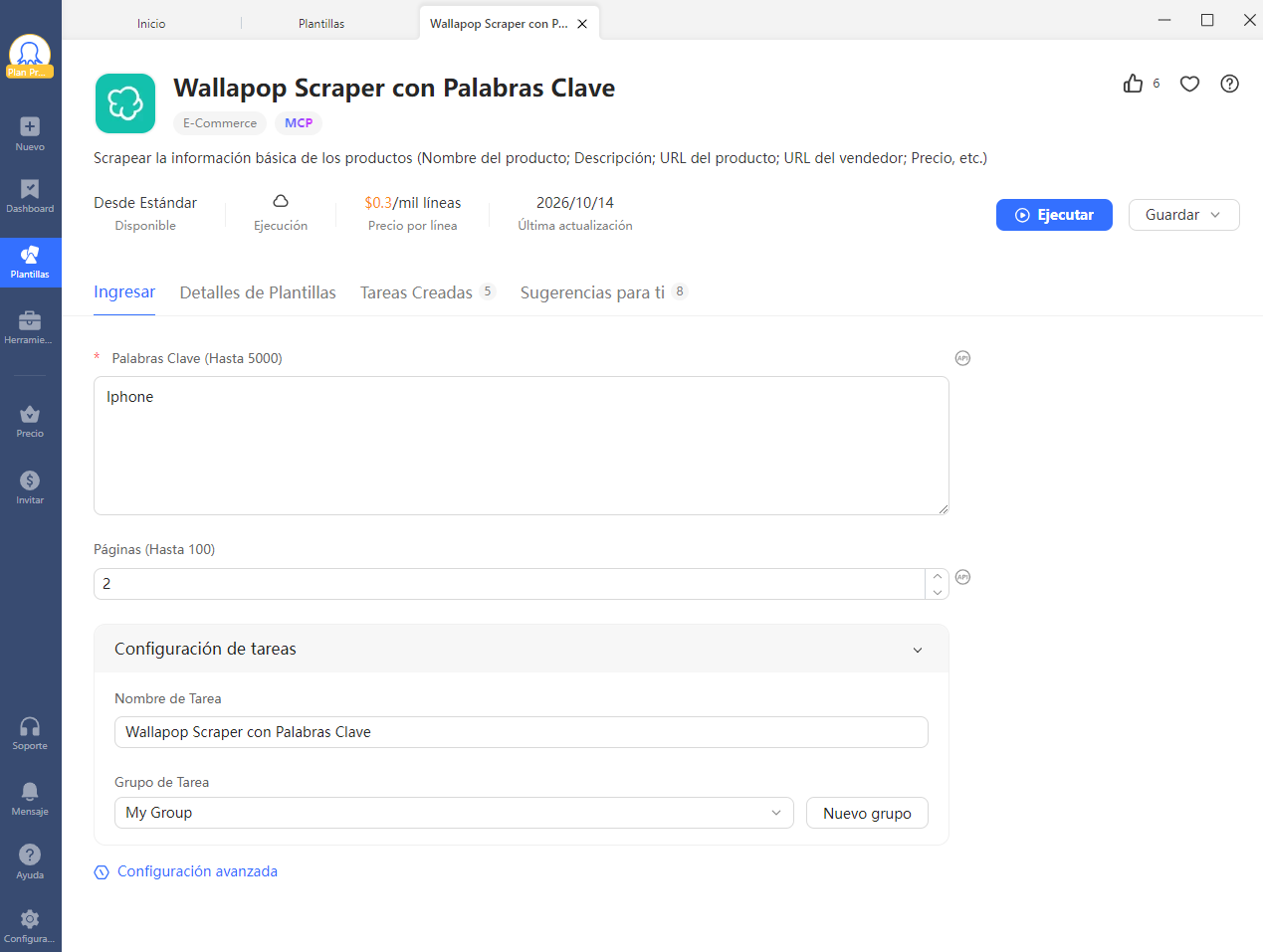The height and width of the screenshot is (952, 1263).
Task: Open the Tareas Creadas tab
Action: tap(427, 292)
